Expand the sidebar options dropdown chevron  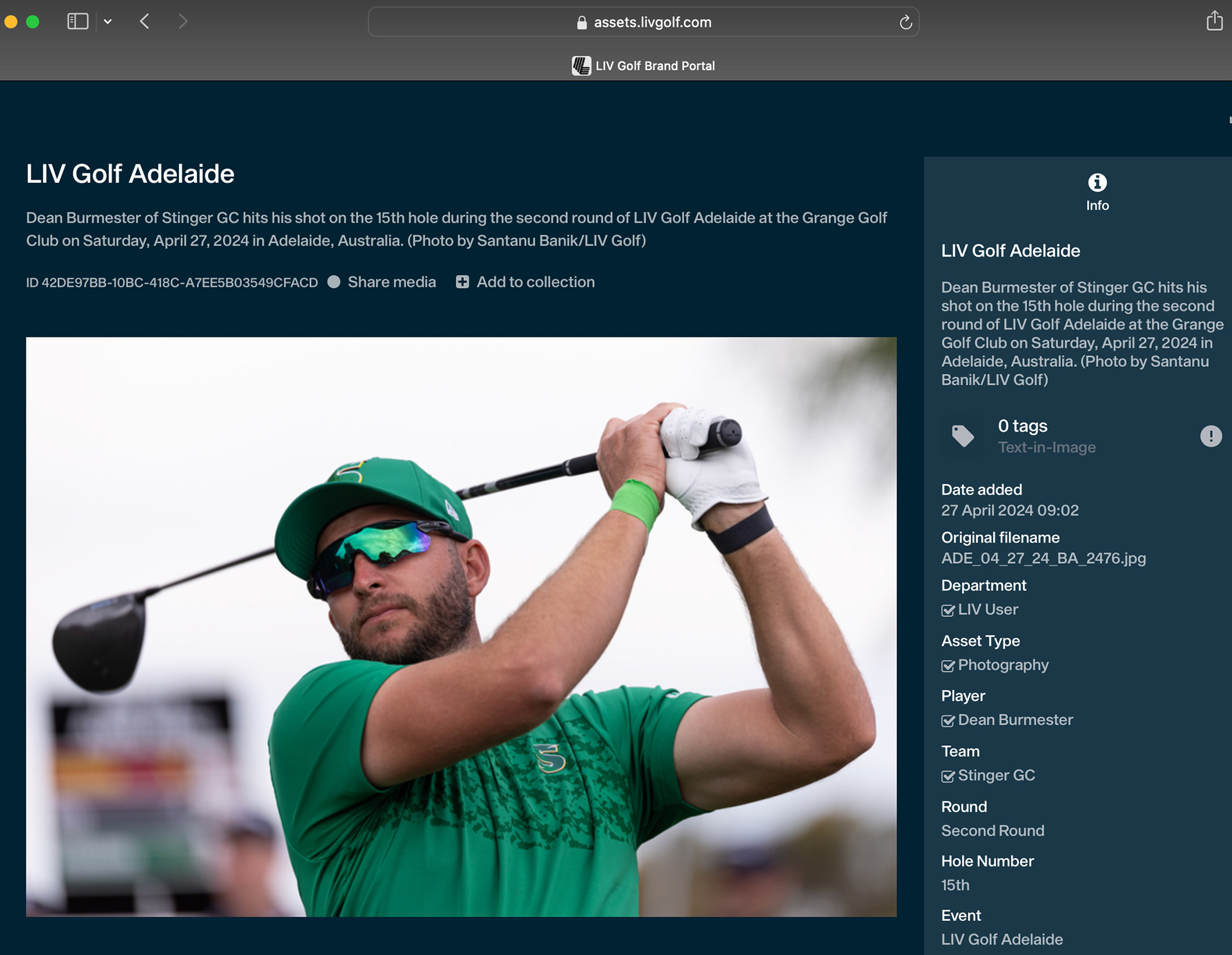(x=108, y=22)
